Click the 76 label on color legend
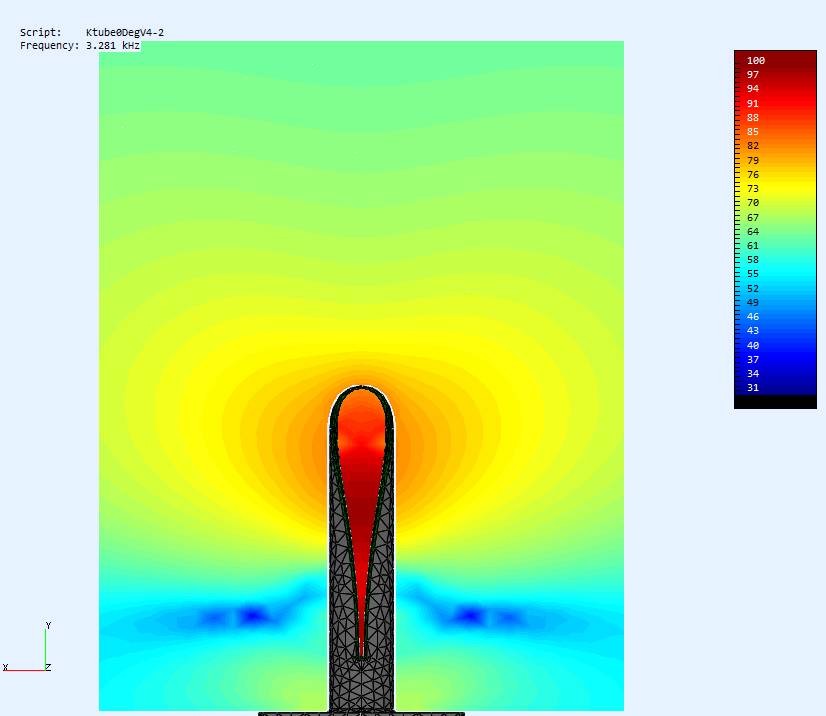Screen dimensions: 826x716 click(753, 174)
